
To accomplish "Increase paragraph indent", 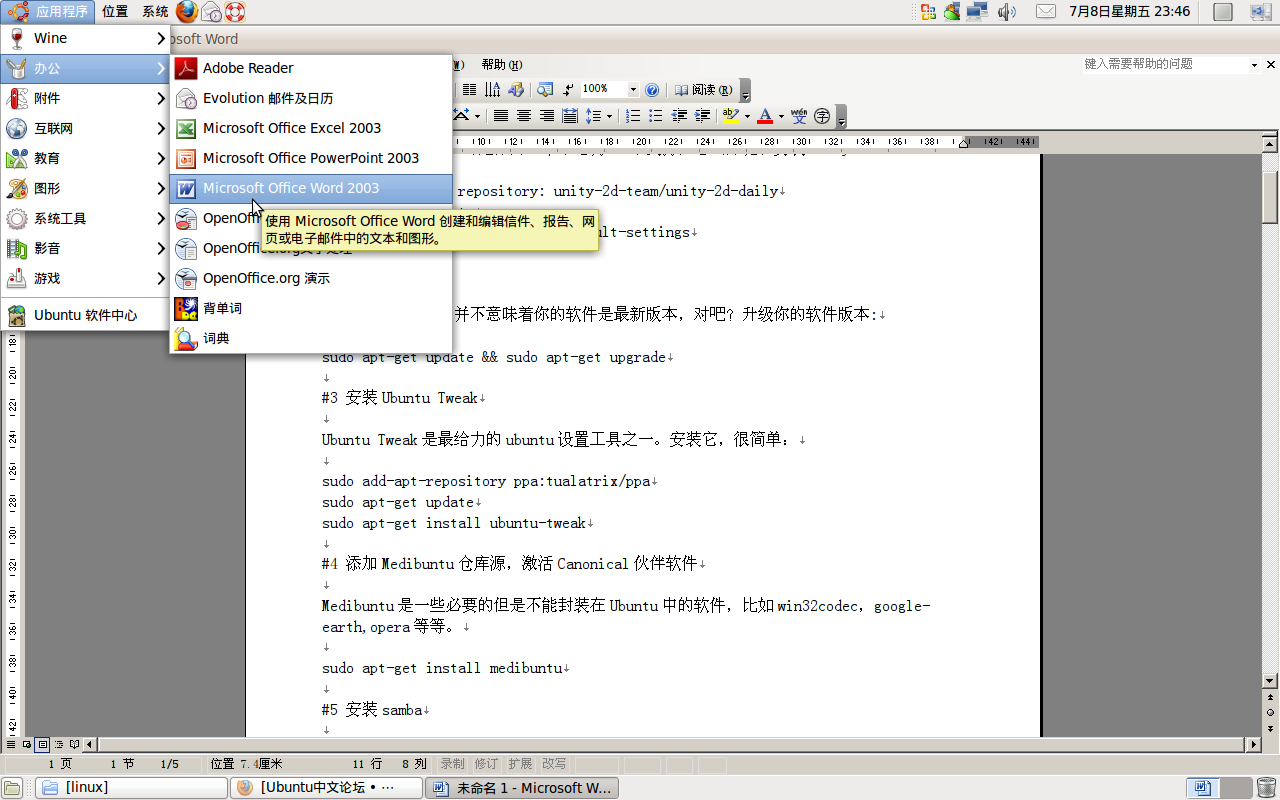I will click(703, 116).
